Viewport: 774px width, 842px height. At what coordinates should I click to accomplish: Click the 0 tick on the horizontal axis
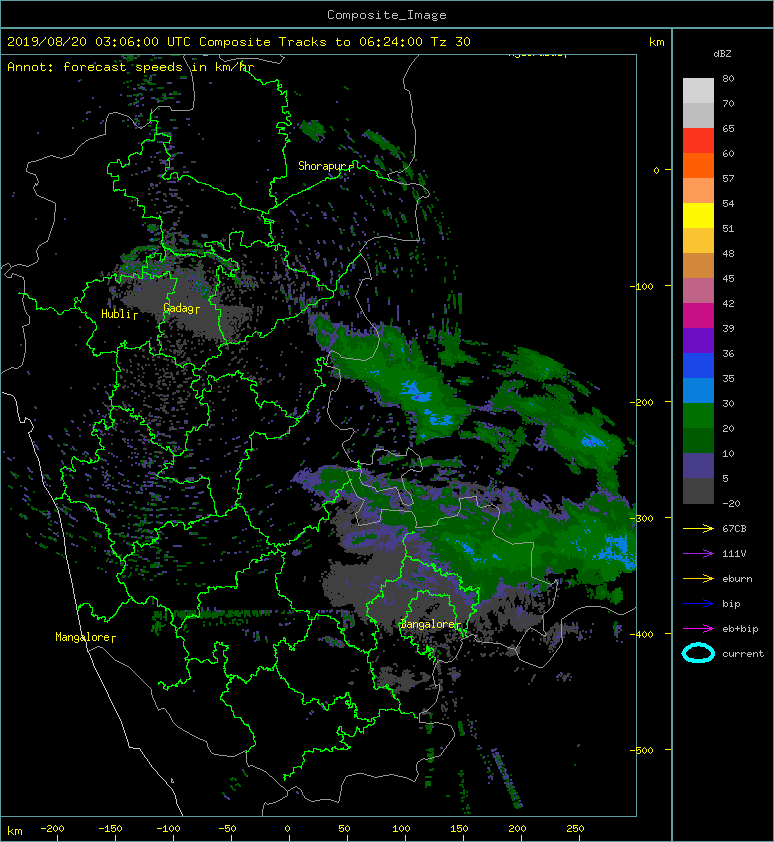(288, 829)
